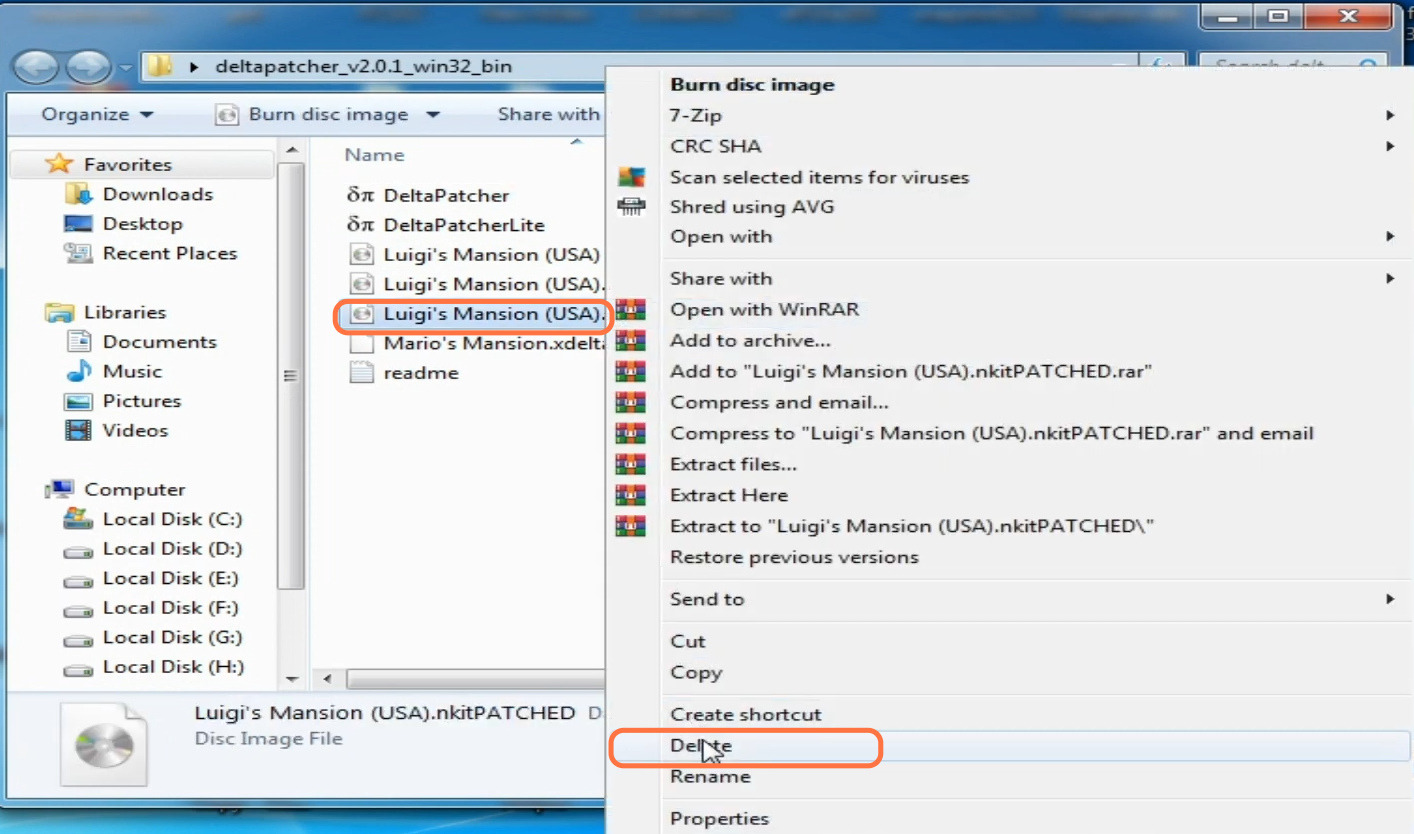Open the Organize dropdown menu
Screen dimensions: 1414x834
coord(97,115)
